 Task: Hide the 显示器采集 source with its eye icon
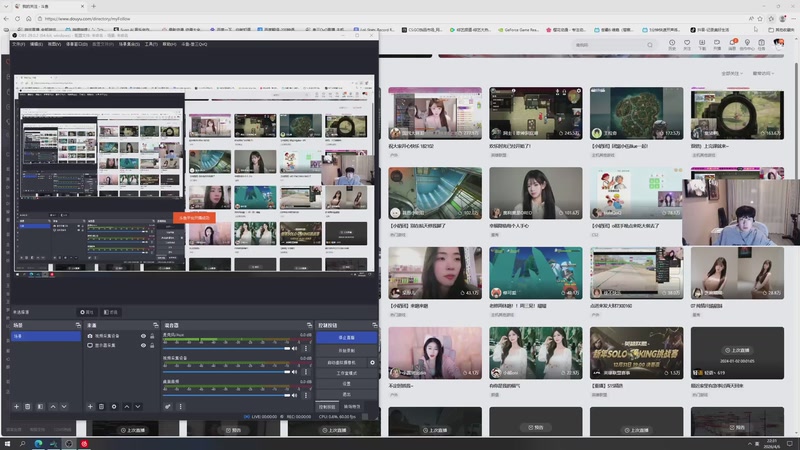pos(143,345)
